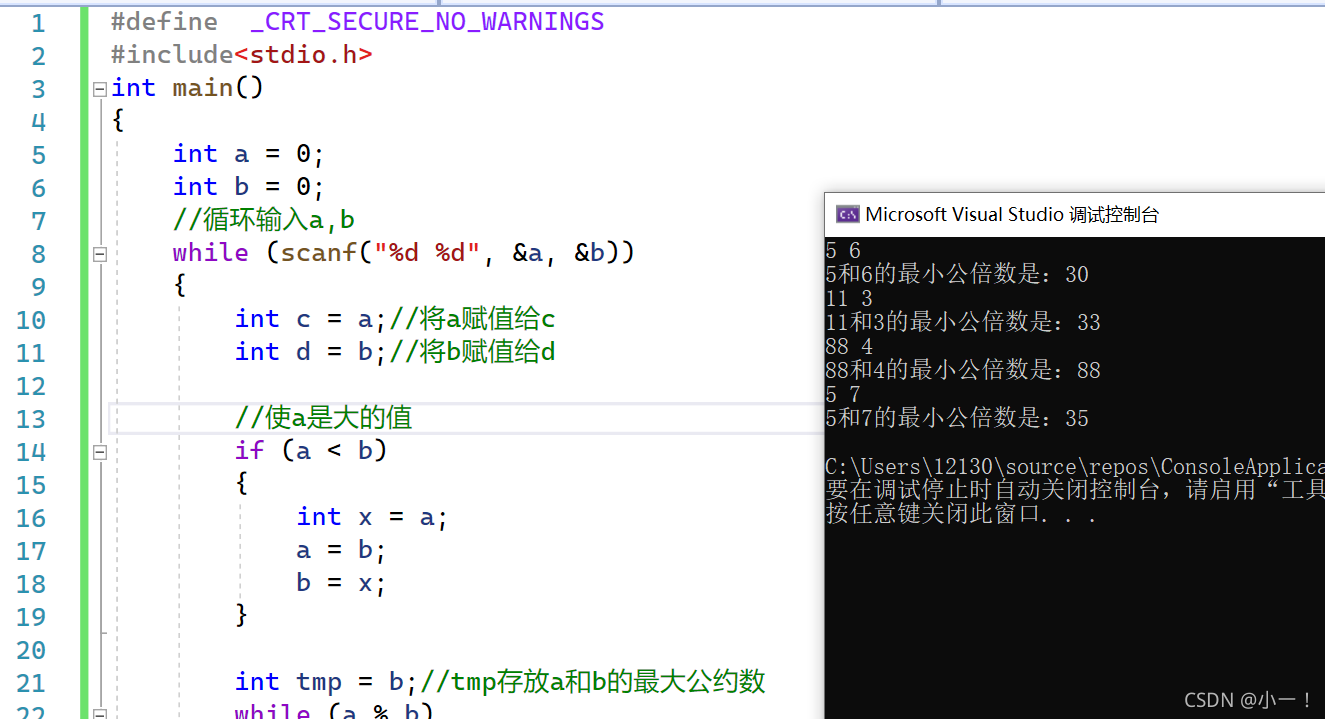Click the 'int main()' declaration
Image resolution: width=1325 pixels, height=719 pixels.
(x=187, y=88)
